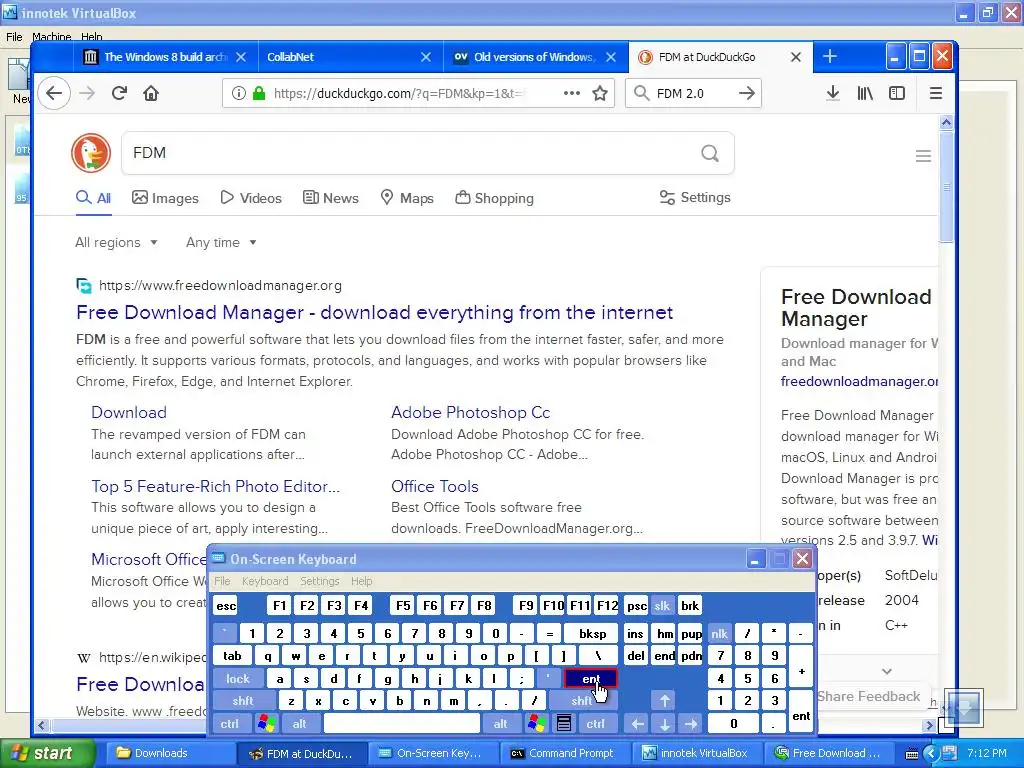Open Firefox home page icon
1024x768 pixels.
(x=151, y=93)
